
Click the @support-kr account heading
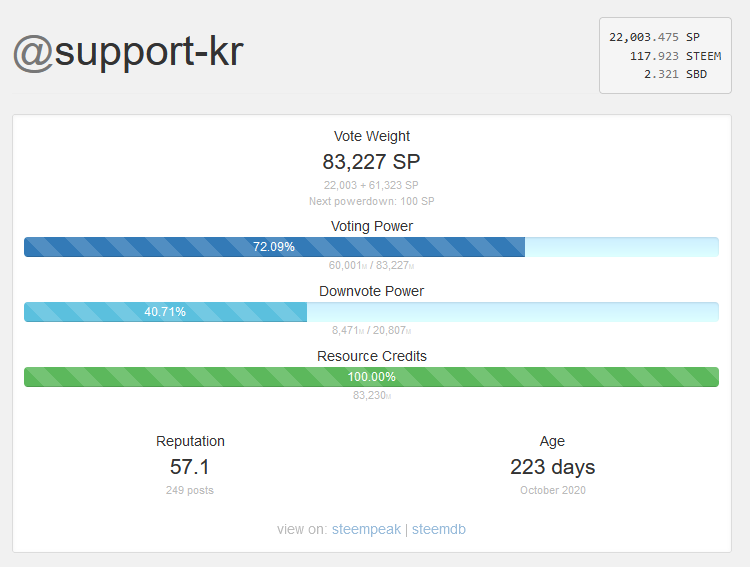[x=128, y=52]
